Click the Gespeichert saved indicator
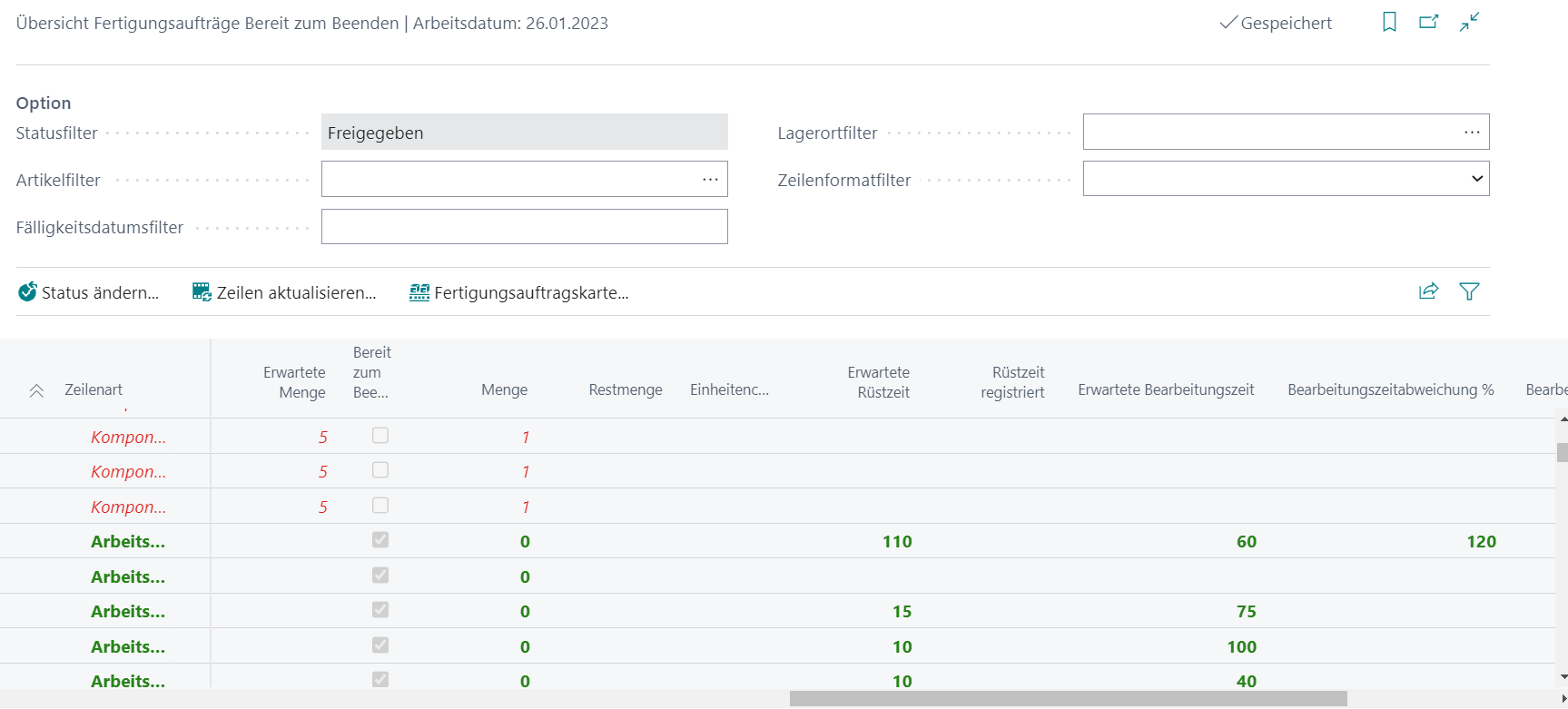This screenshot has height=709, width=1568. tap(1276, 23)
